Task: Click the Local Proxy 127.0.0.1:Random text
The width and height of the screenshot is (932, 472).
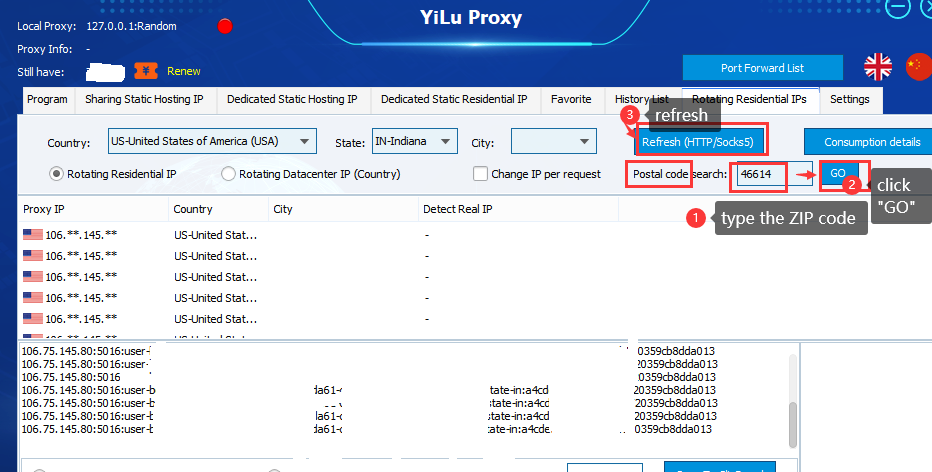Action: coord(97,26)
